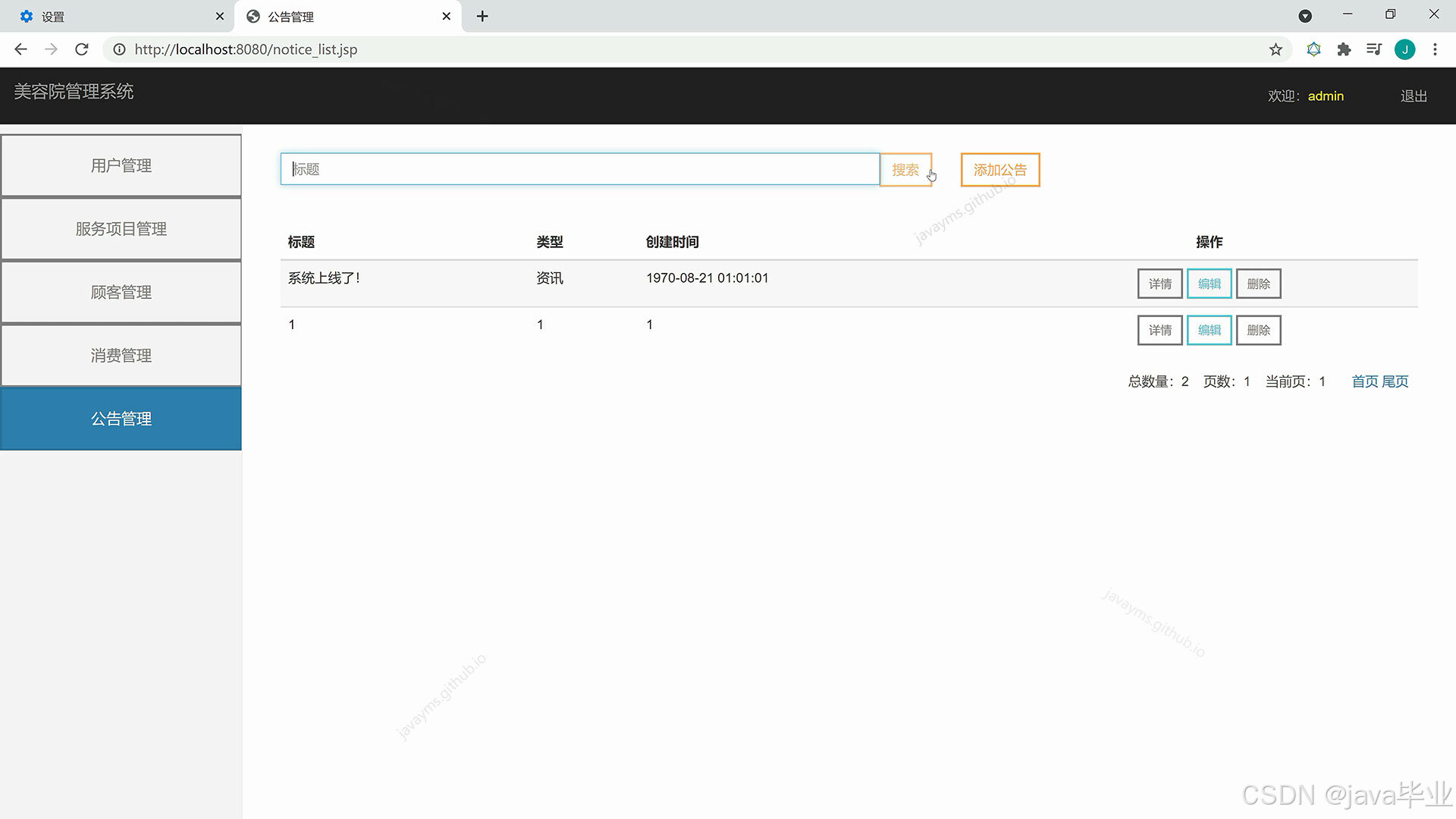Close the 设置 tab
This screenshot has width=1456, height=819.
click(x=220, y=16)
